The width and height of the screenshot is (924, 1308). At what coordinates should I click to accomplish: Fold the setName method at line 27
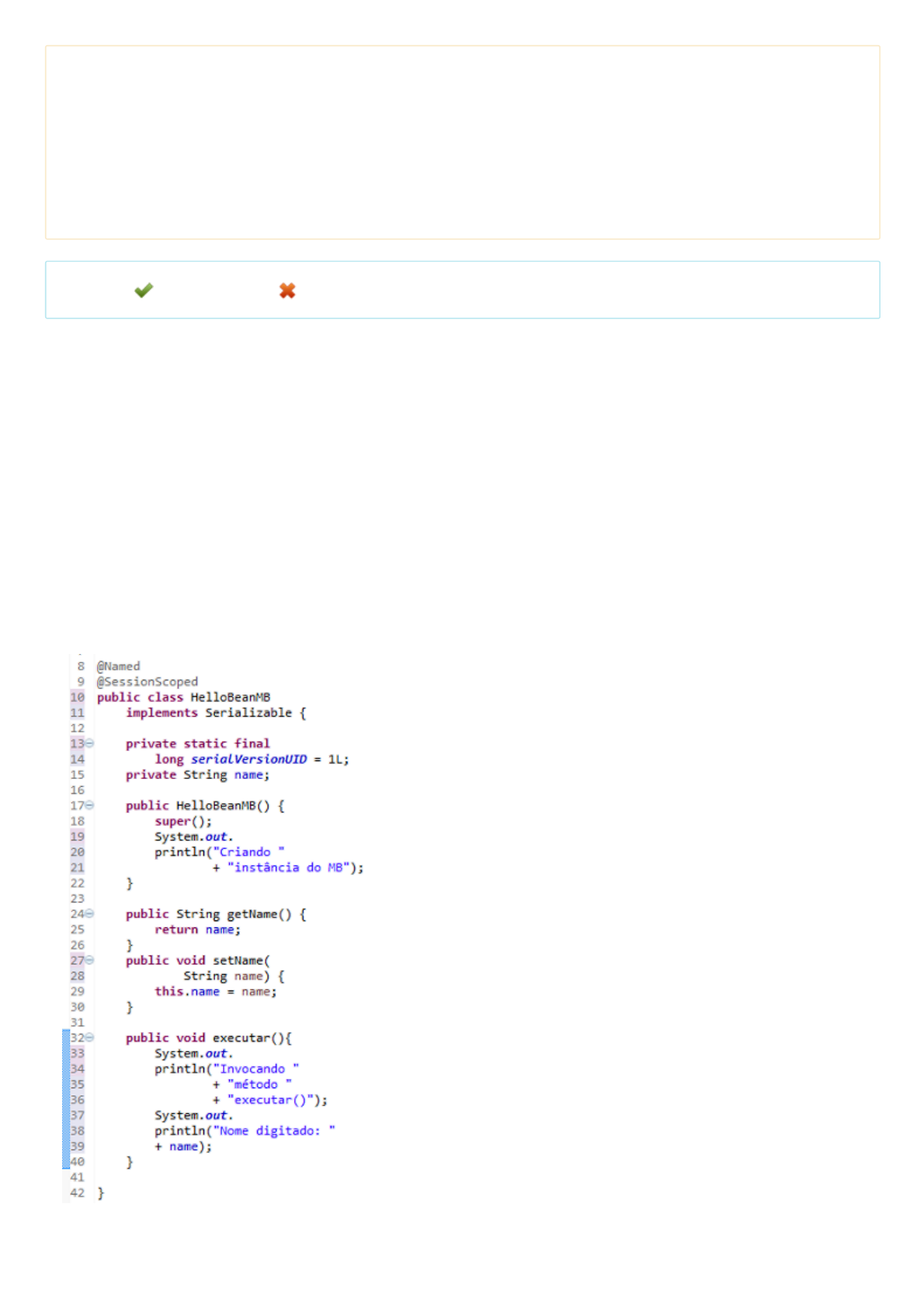click(90, 960)
